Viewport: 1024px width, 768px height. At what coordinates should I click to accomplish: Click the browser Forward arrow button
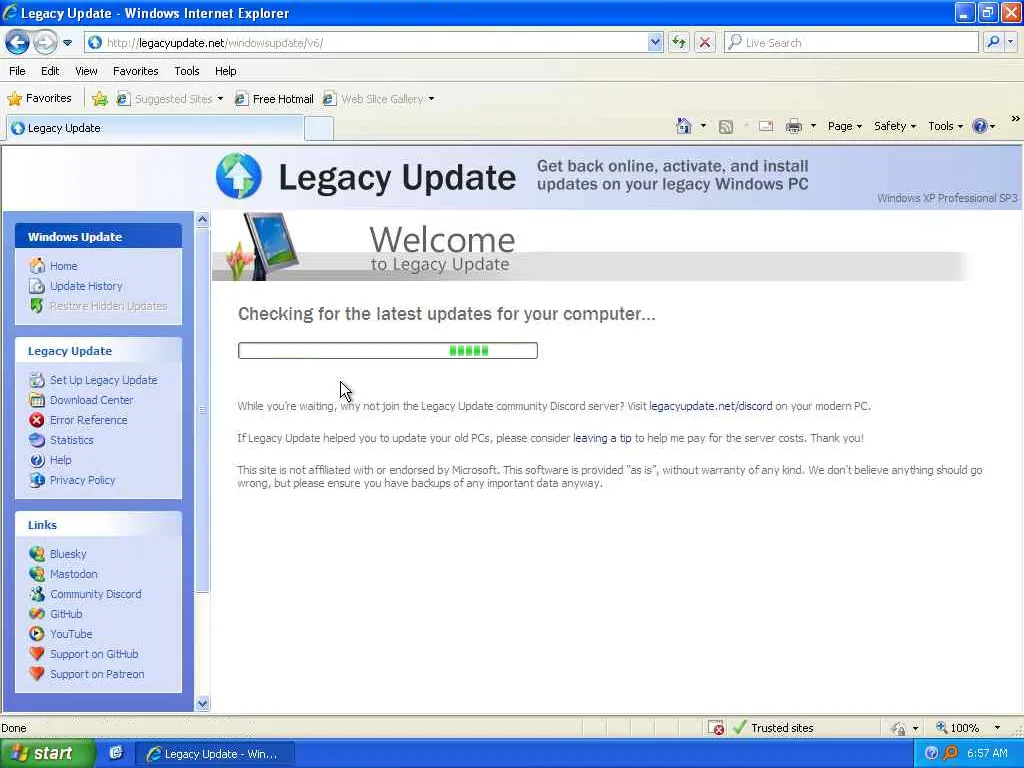[x=44, y=42]
